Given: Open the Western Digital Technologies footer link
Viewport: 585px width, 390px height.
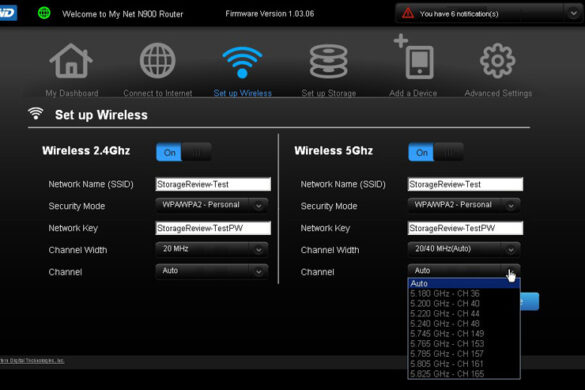Looking at the screenshot, I should pos(32,361).
